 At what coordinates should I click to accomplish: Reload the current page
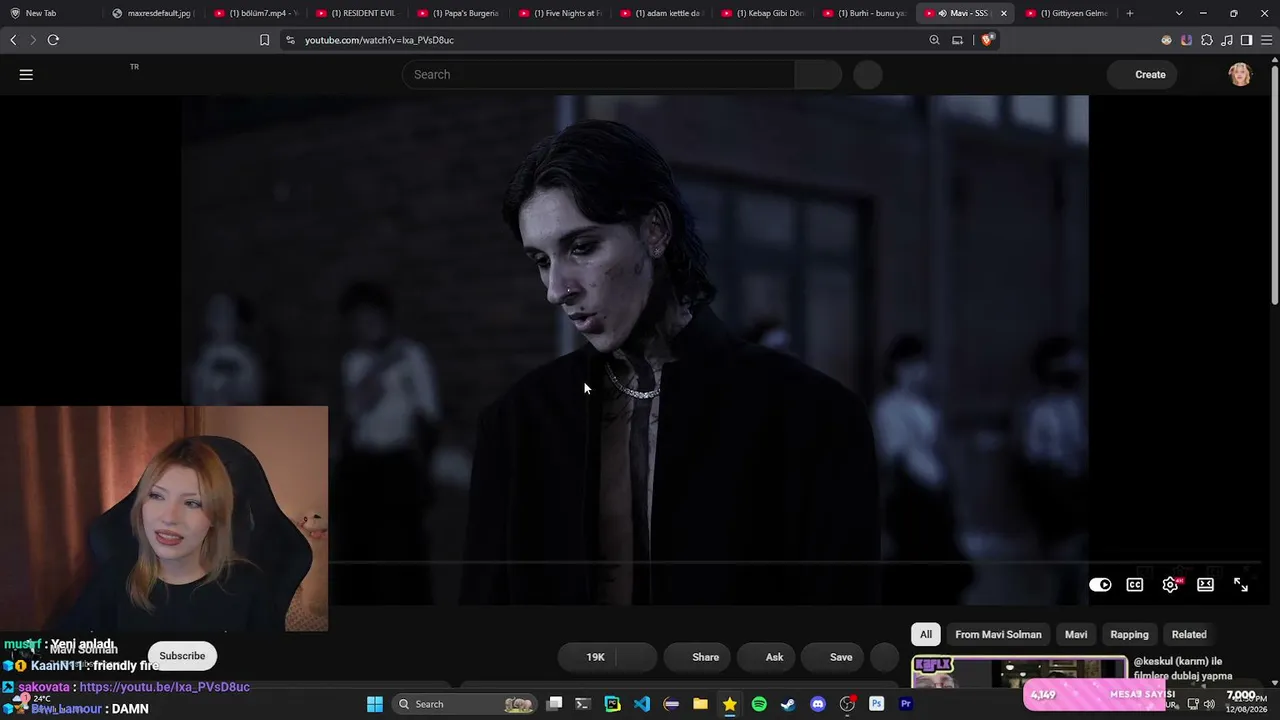pyautogui.click(x=53, y=40)
